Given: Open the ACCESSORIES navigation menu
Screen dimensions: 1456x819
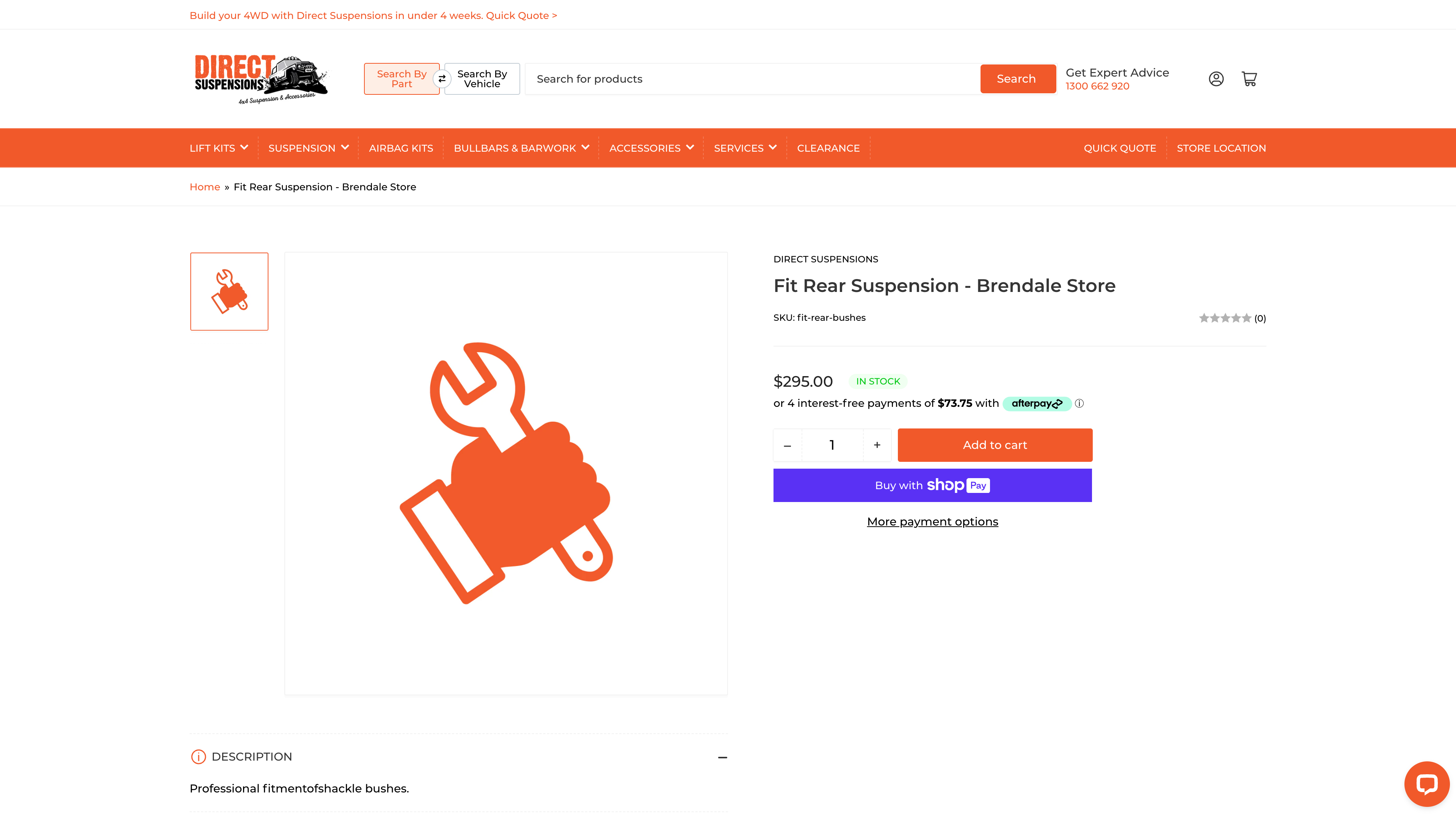Looking at the screenshot, I should pos(651,147).
